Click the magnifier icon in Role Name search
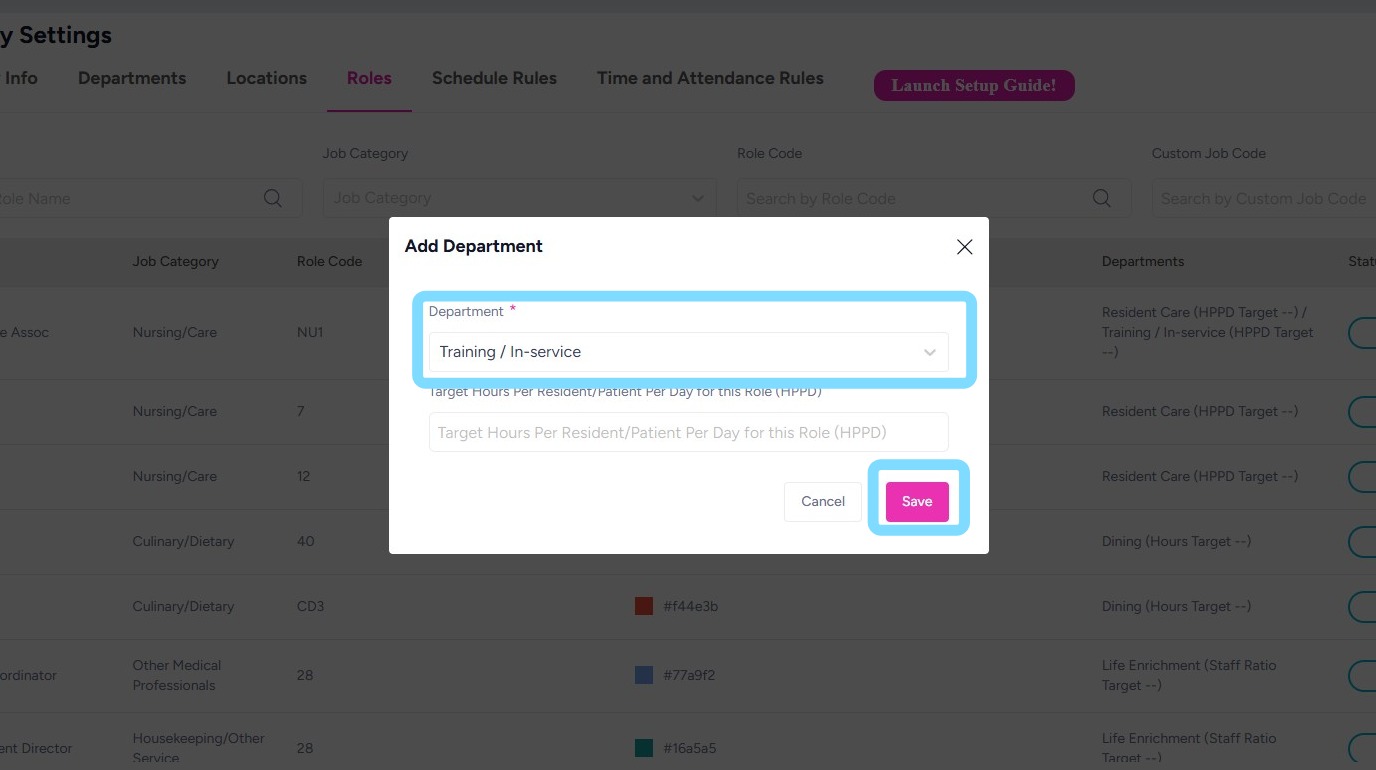This screenshot has width=1376, height=770. click(272, 198)
